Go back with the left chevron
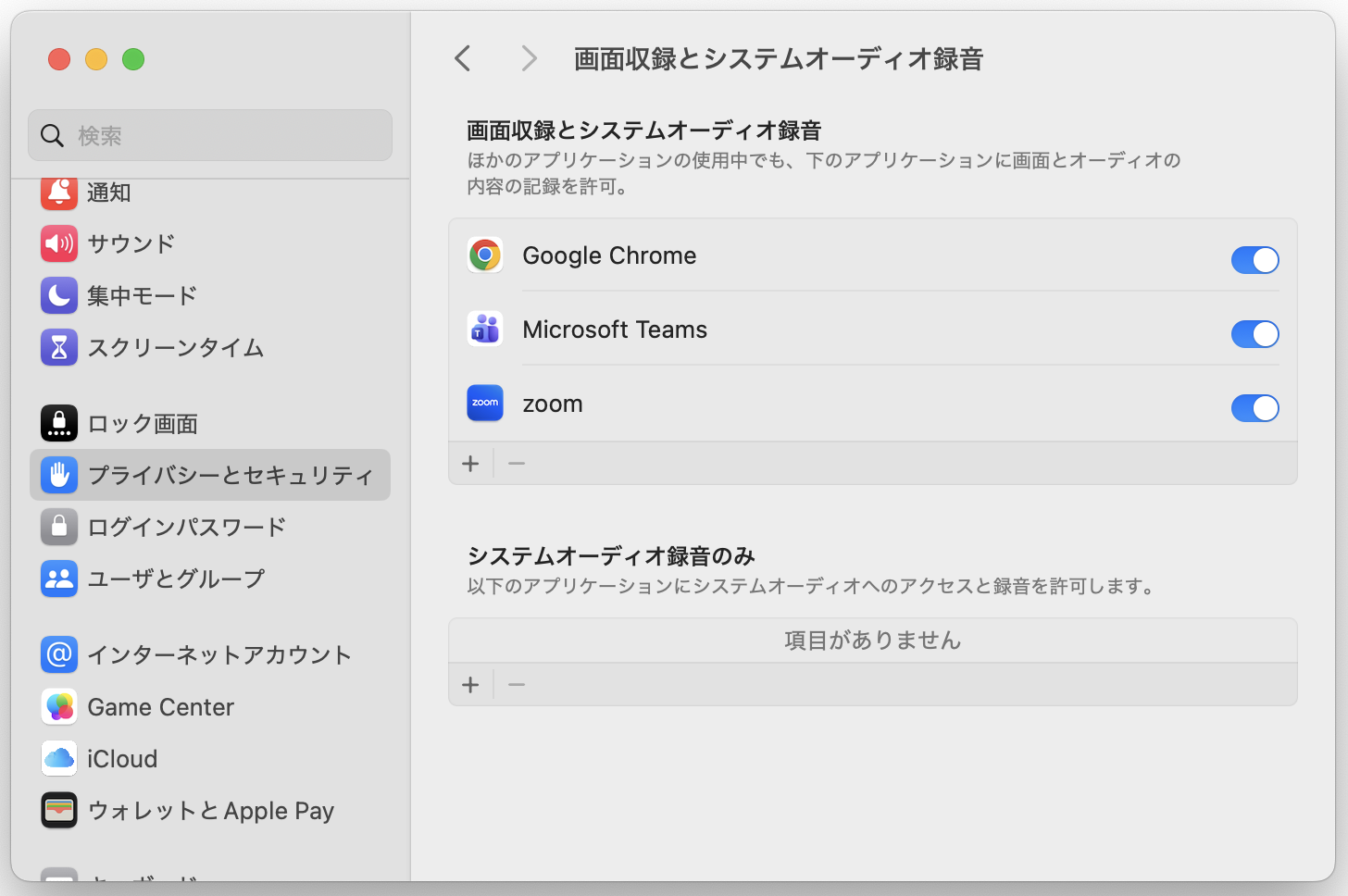This screenshot has width=1348, height=896. pyautogui.click(x=463, y=58)
